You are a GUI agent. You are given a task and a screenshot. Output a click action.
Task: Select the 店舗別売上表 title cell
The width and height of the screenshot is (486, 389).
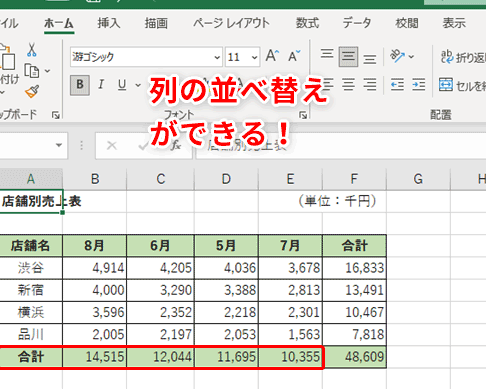[x=31, y=201]
